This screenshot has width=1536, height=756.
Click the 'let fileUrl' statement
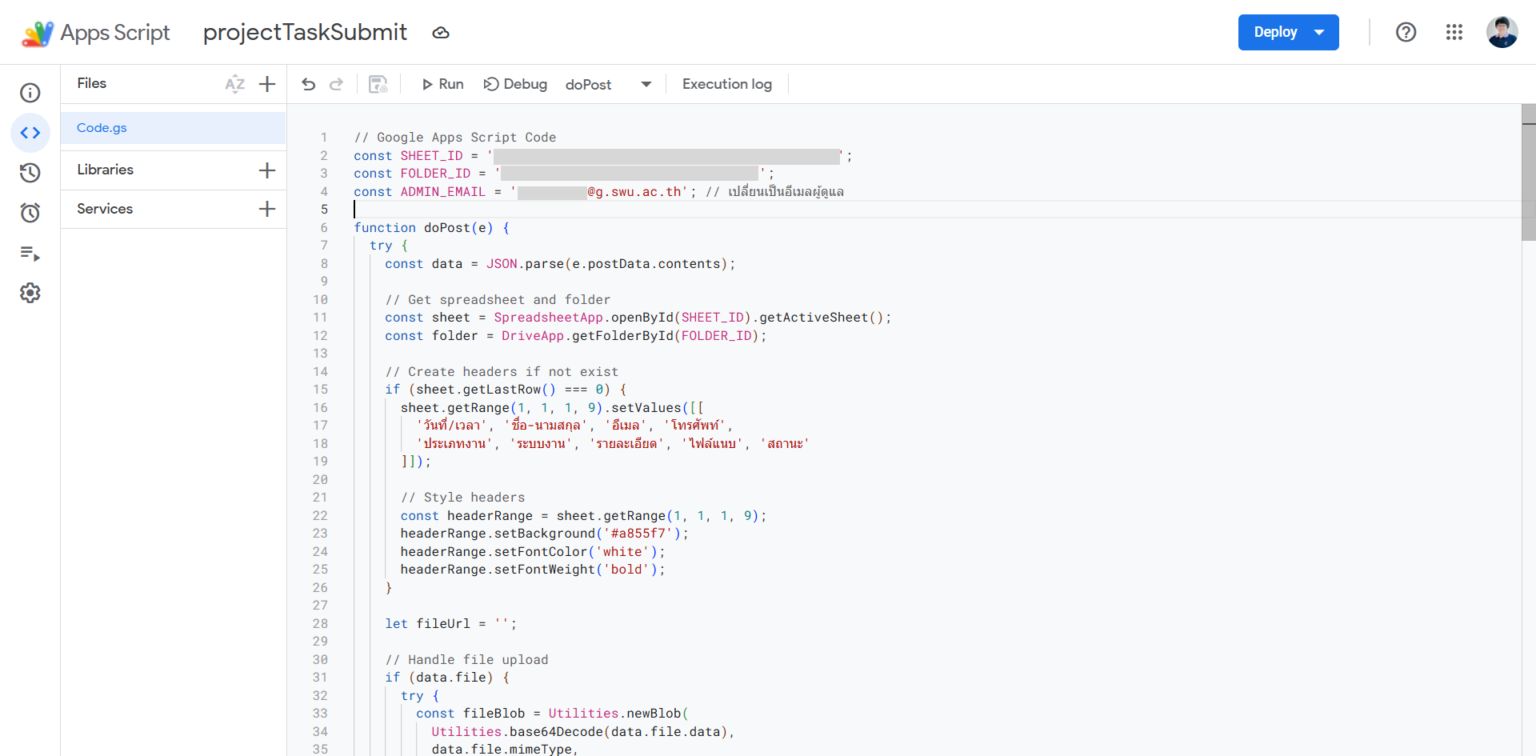pos(452,623)
